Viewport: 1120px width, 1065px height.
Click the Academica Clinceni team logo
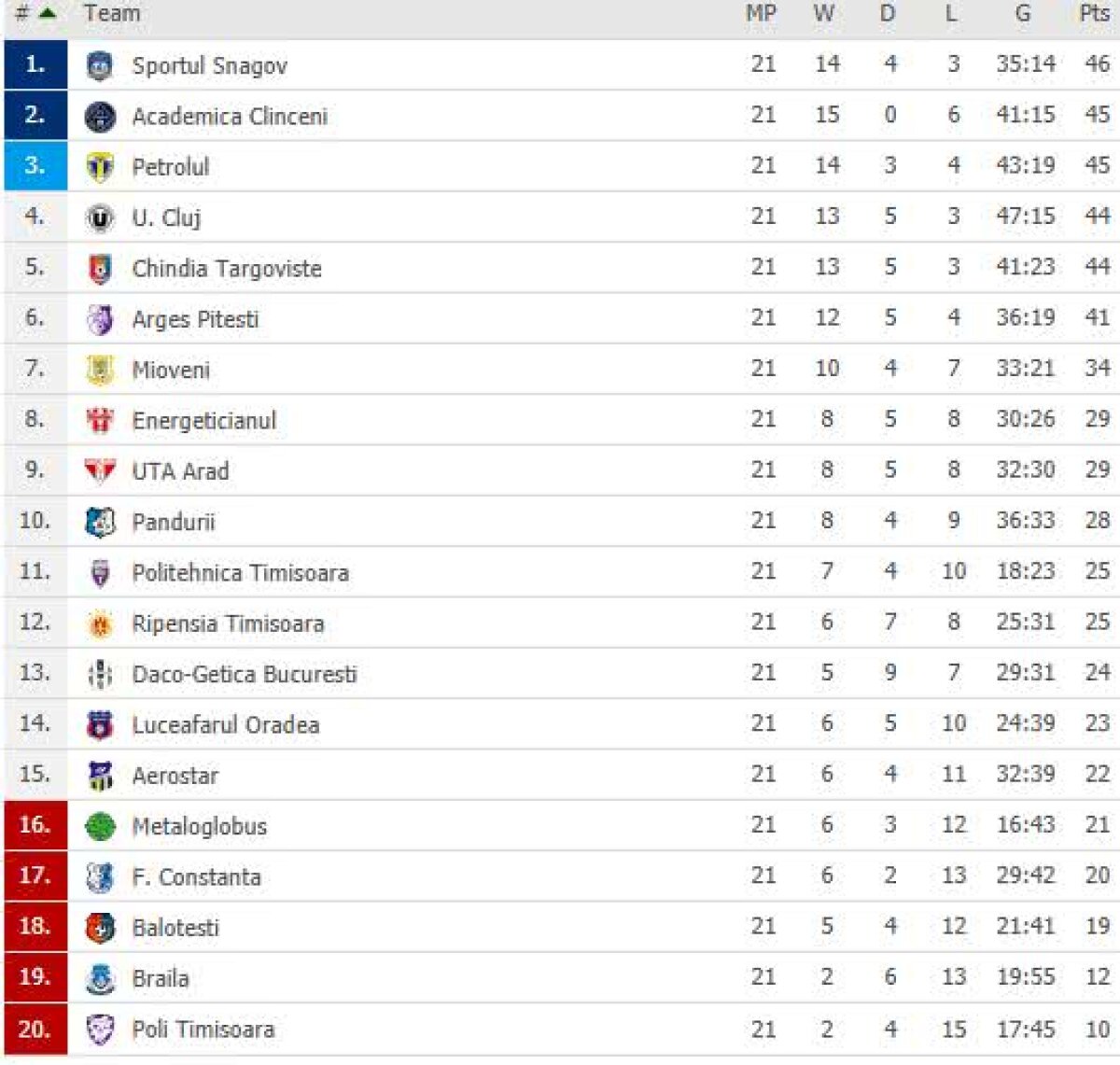[x=100, y=117]
